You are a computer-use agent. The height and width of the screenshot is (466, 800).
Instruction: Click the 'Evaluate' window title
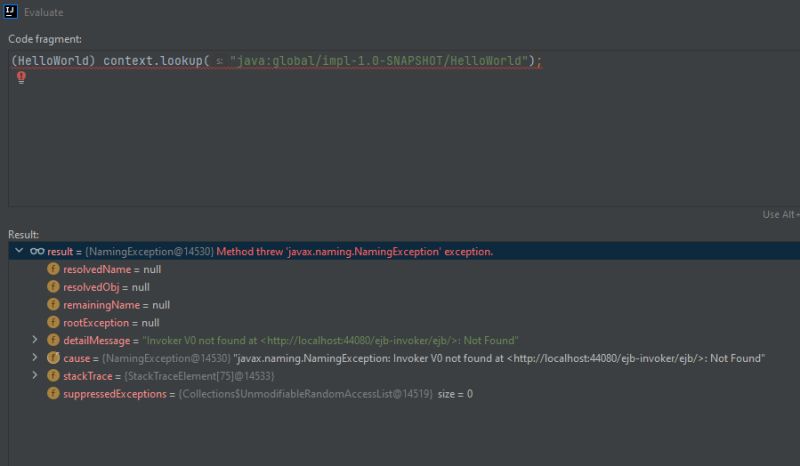click(43, 12)
